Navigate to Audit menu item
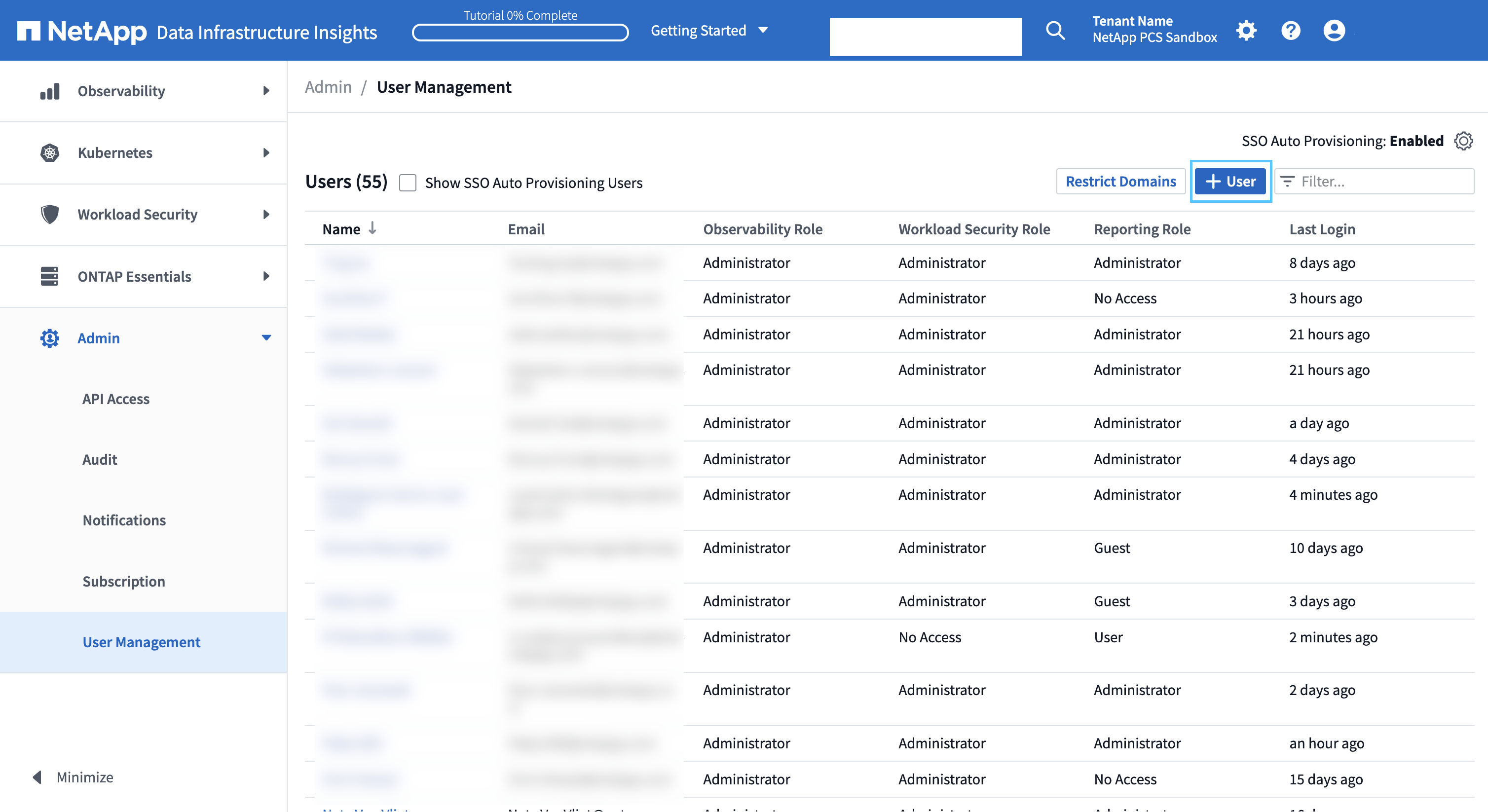The width and height of the screenshot is (1488, 812). click(x=99, y=458)
